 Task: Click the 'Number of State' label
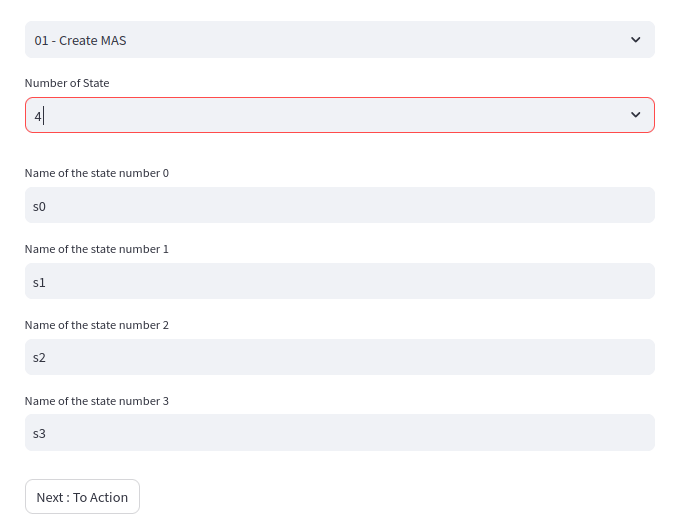(67, 83)
